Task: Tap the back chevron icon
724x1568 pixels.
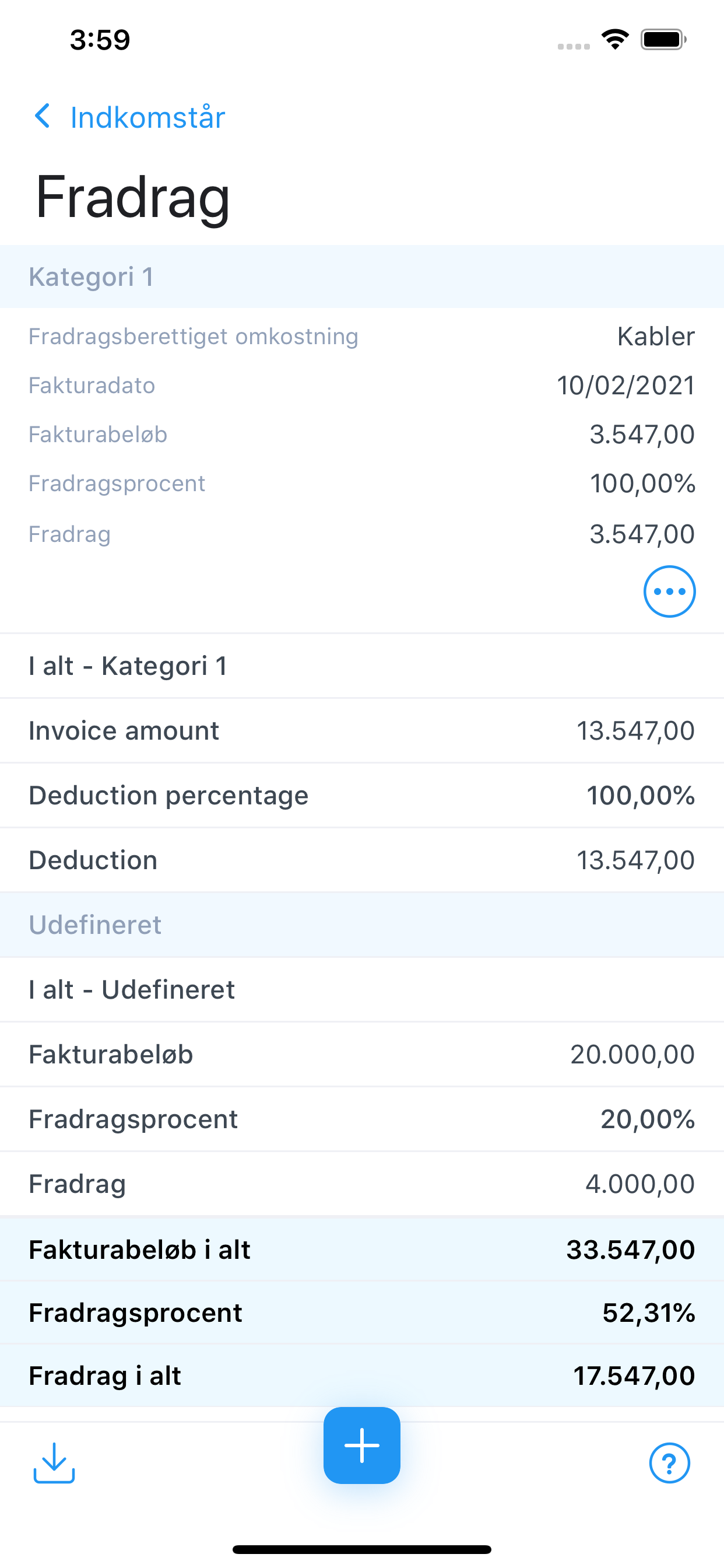Action: click(43, 116)
